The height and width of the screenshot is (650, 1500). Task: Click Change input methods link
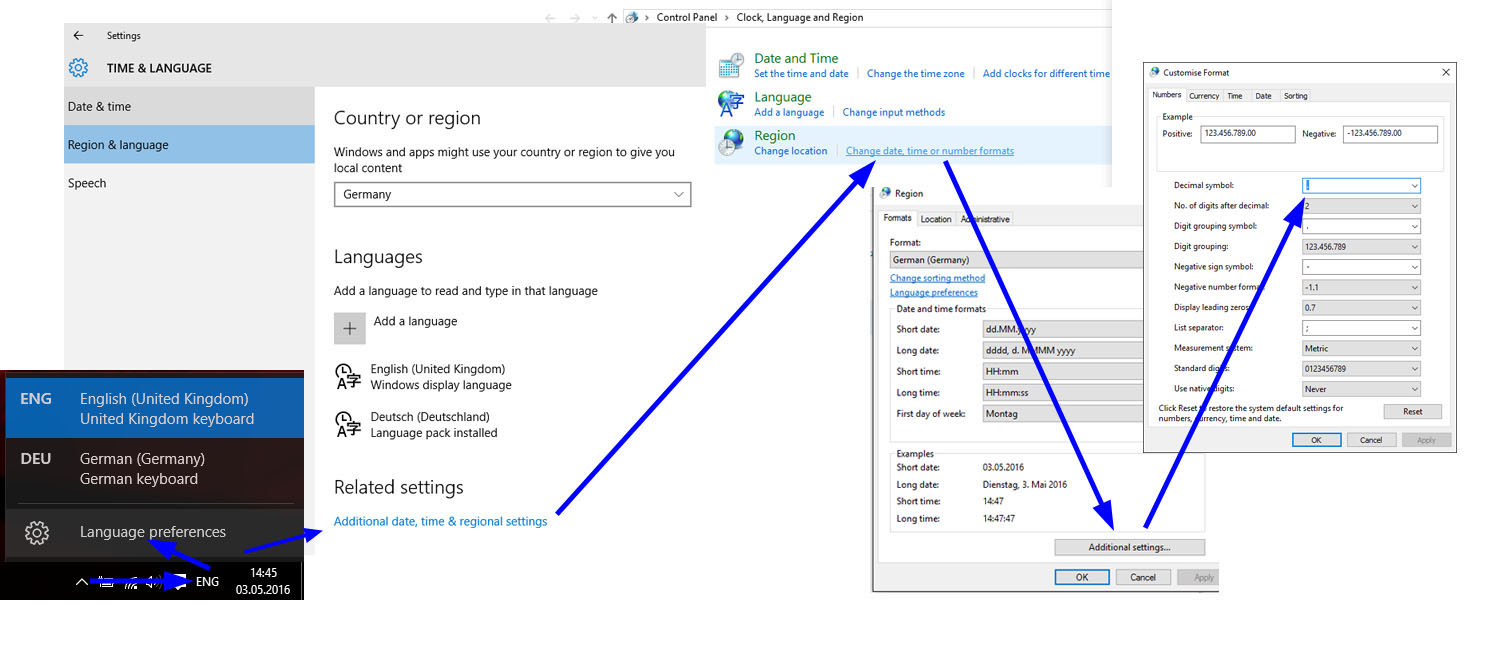coord(893,112)
